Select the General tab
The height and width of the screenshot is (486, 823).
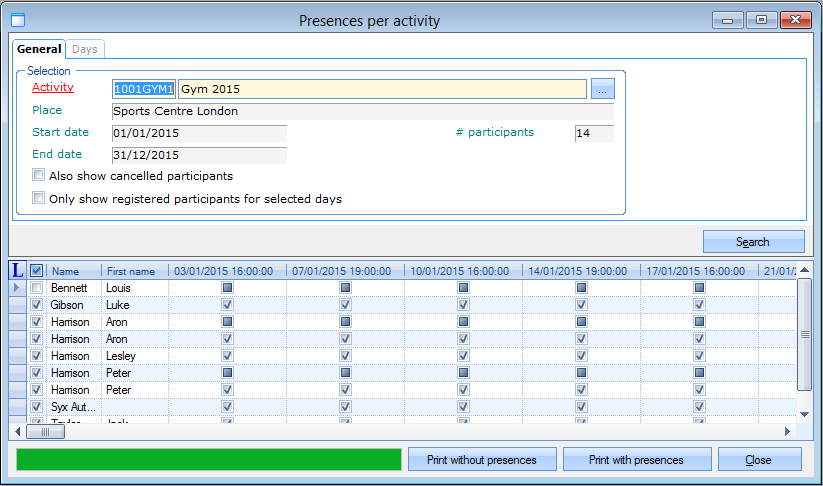pyautogui.click(x=39, y=49)
